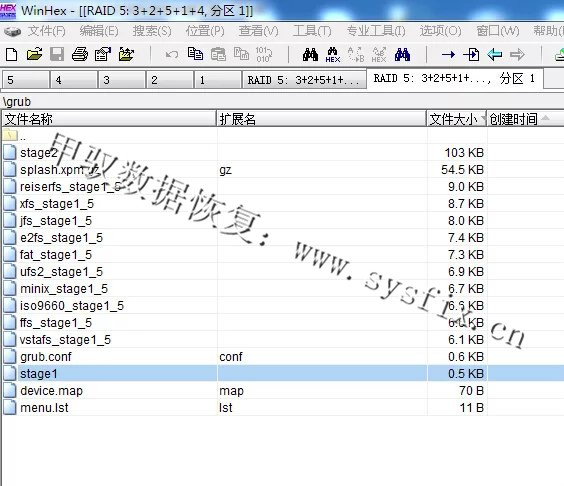Image resolution: width=564 pixels, height=486 pixels.
Task: Select xfs_stage1_5 file
Action: coord(57,204)
